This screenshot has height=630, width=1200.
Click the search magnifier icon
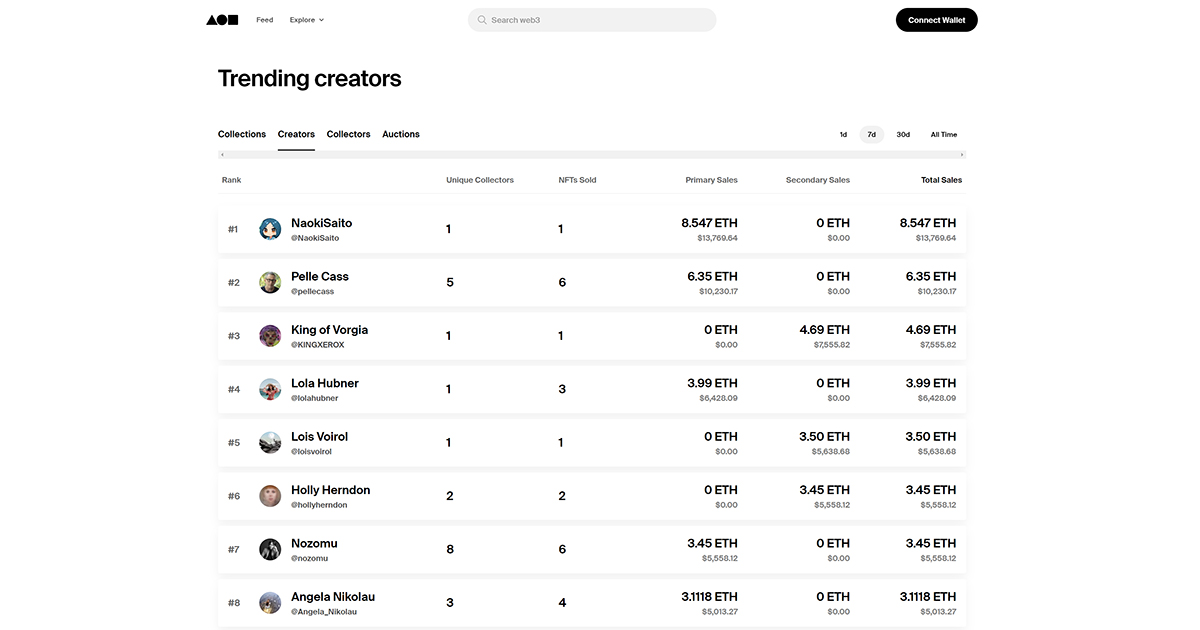[x=482, y=20]
